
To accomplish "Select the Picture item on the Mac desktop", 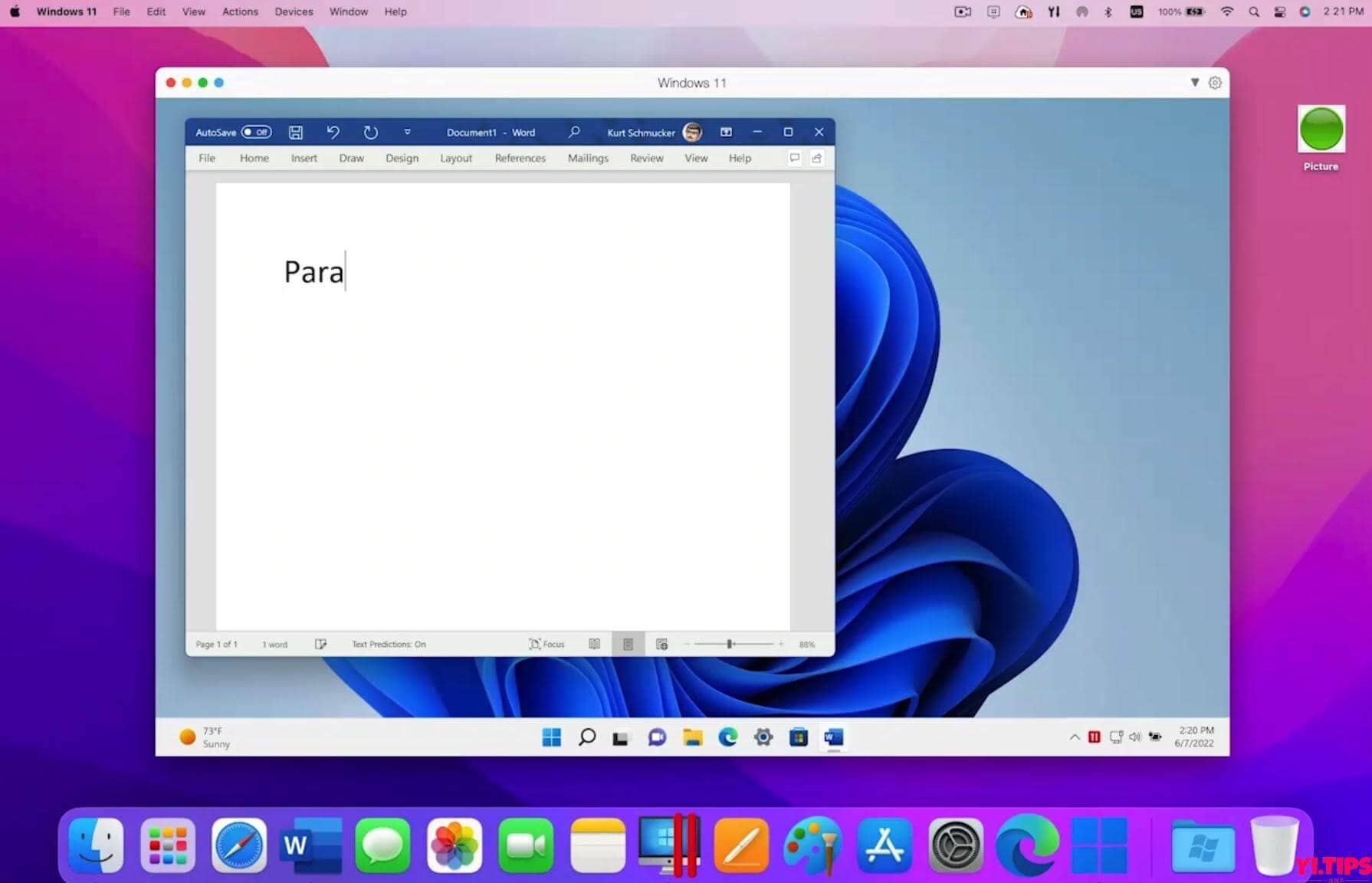I will click(1321, 138).
